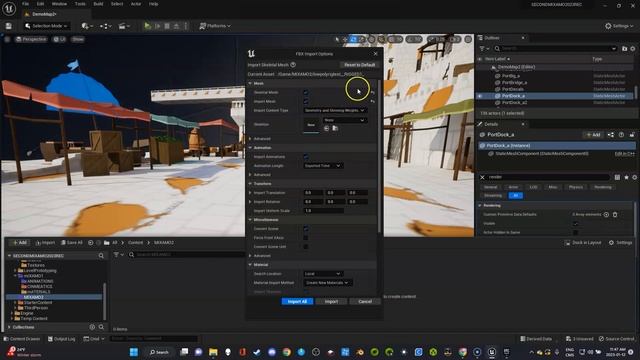Open the Edit menu
The height and width of the screenshot is (360, 640).
coord(40,4)
